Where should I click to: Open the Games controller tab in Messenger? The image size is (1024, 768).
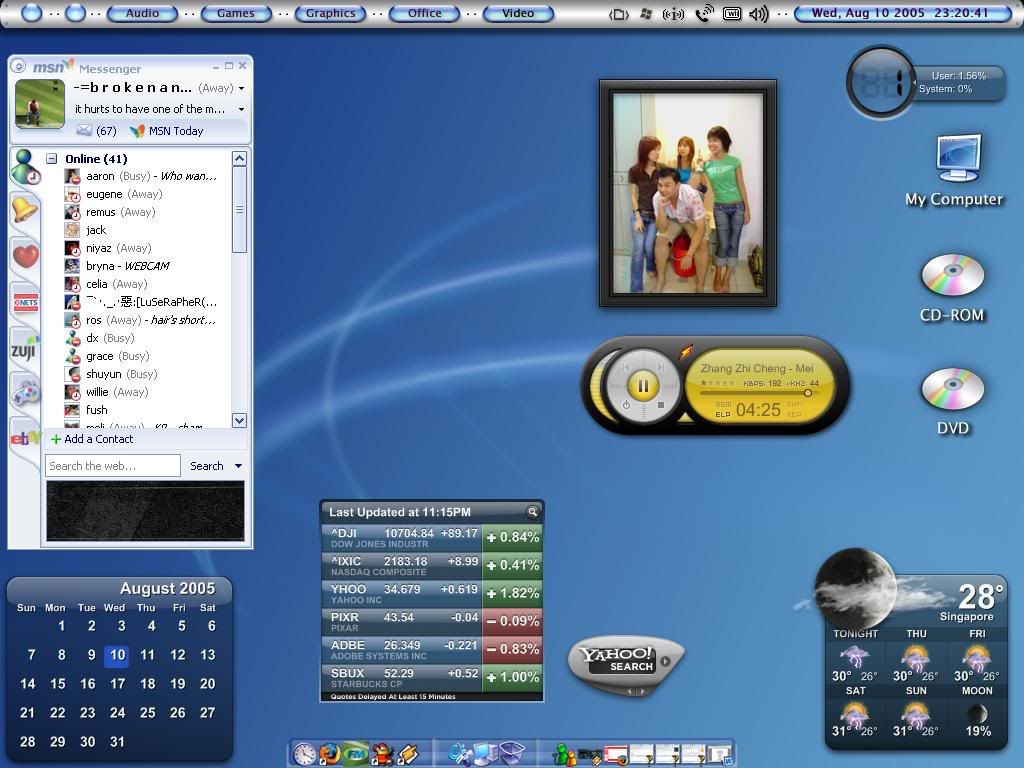[x=26, y=393]
